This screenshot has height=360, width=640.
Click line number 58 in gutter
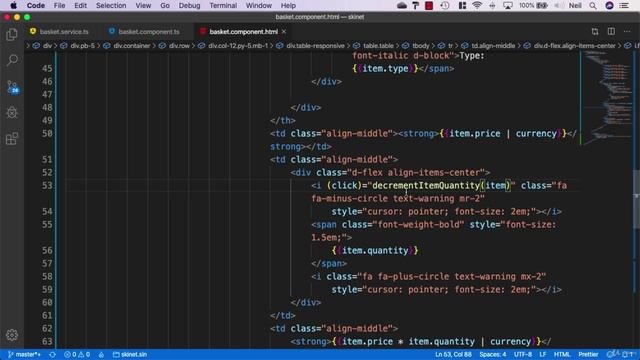click(x=47, y=276)
